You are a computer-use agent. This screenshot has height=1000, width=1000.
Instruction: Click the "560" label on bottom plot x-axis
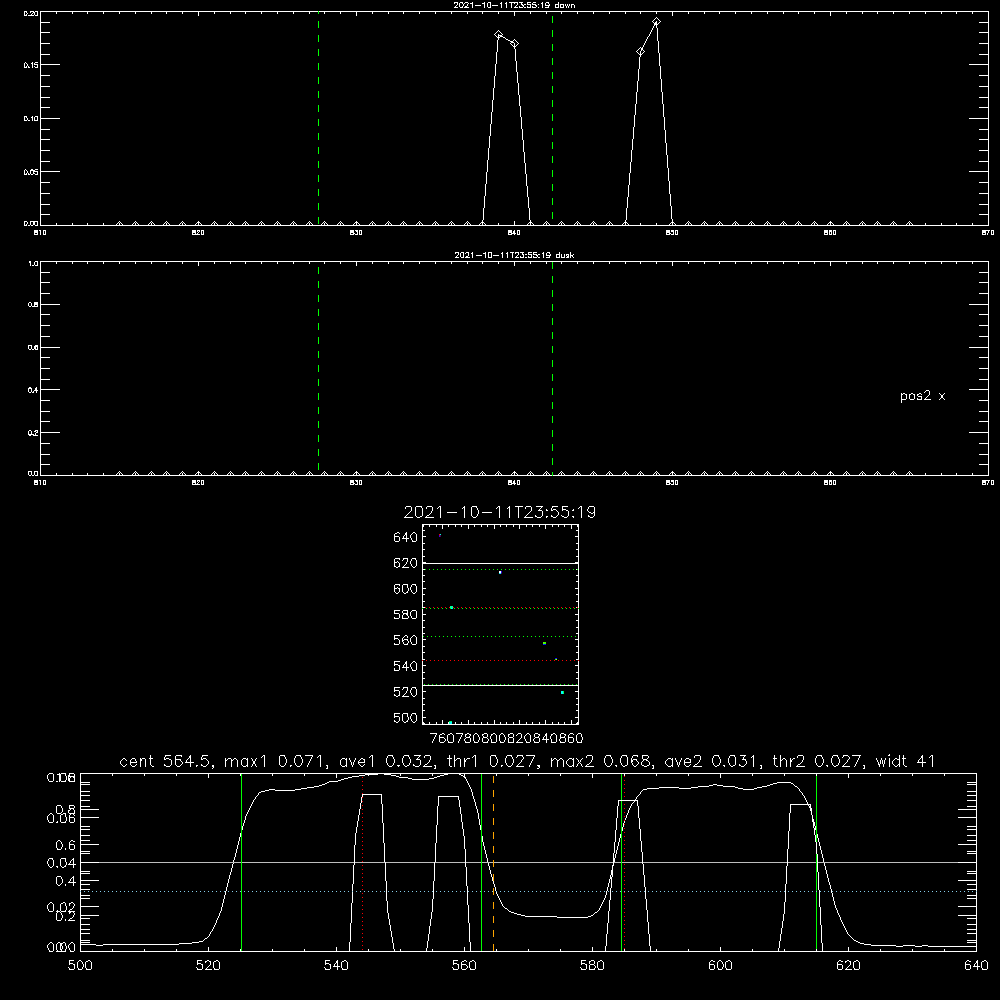pos(464,966)
